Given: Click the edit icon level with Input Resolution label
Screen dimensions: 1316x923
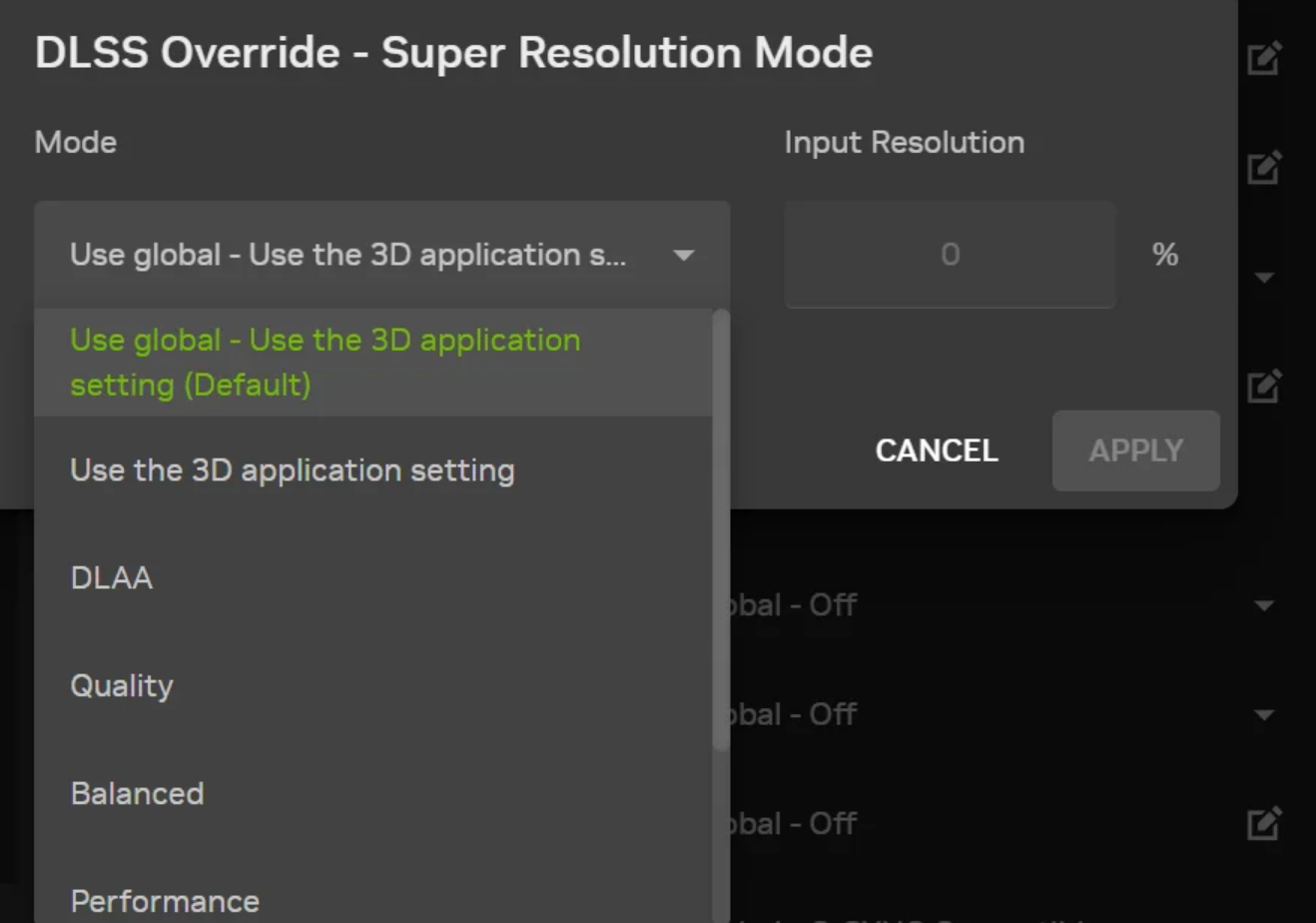Looking at the screenshot, I should coord(1264,167).
